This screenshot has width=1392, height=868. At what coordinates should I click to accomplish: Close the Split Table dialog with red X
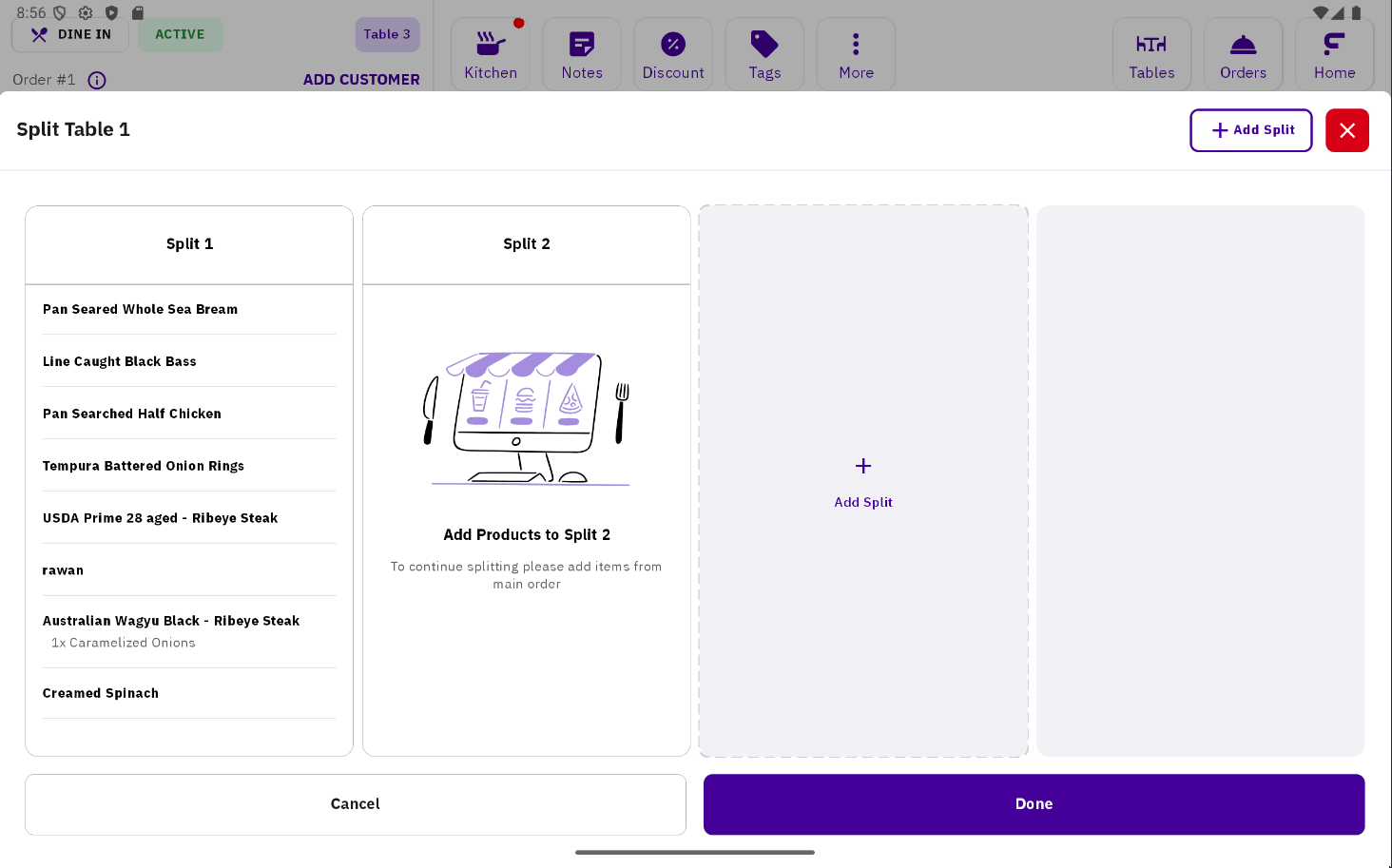point(1346,130)
